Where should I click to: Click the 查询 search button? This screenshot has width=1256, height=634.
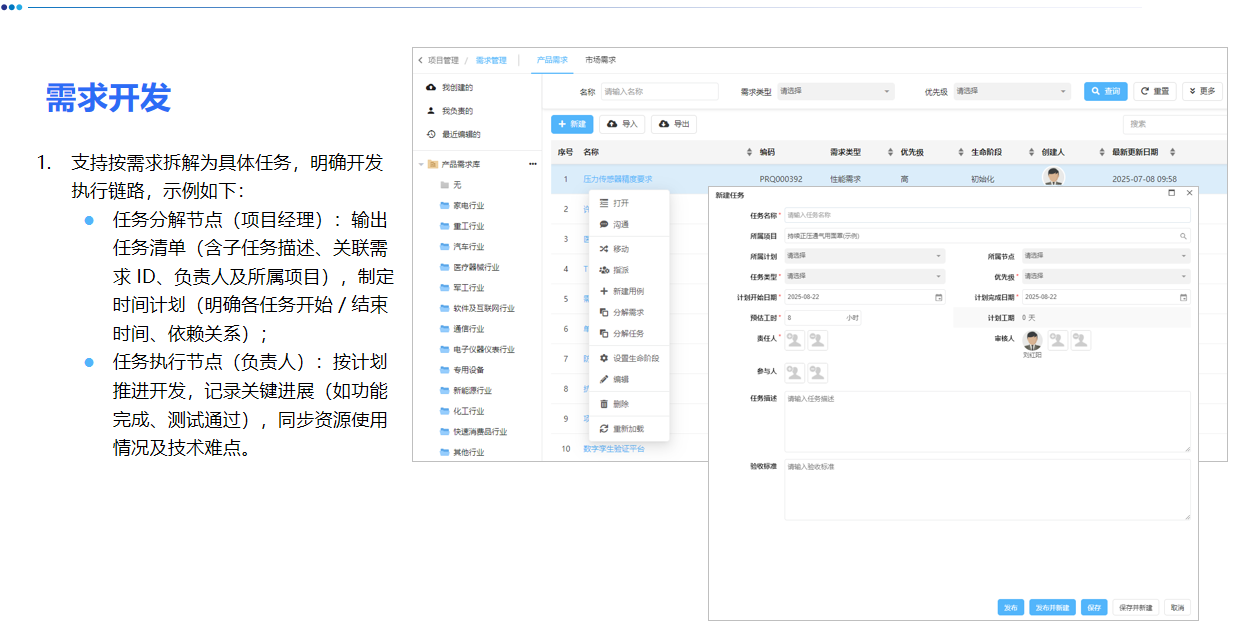click(1104, 91)
